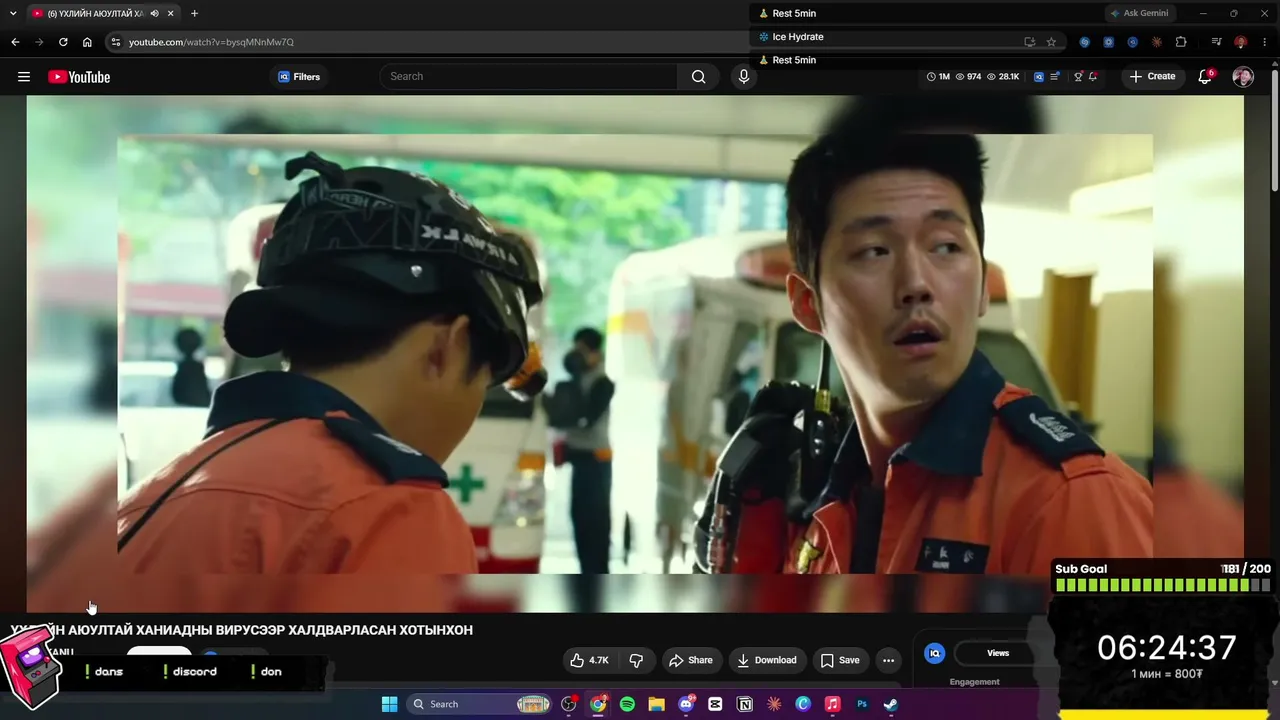Open Chrome's three-dot menu
The image size is (1280, 720).
(x=1264, y=42)
